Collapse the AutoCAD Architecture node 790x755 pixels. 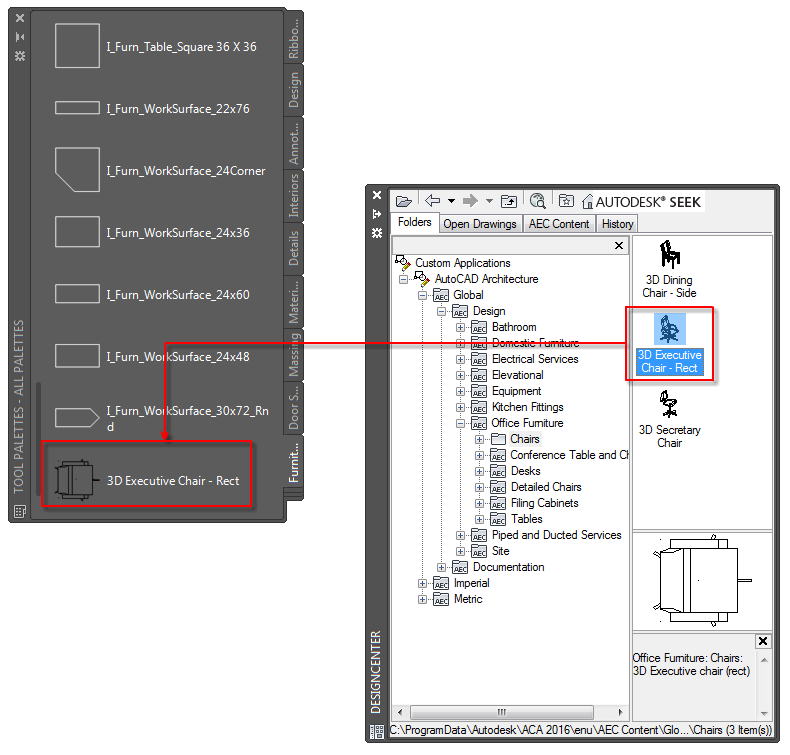403,279
